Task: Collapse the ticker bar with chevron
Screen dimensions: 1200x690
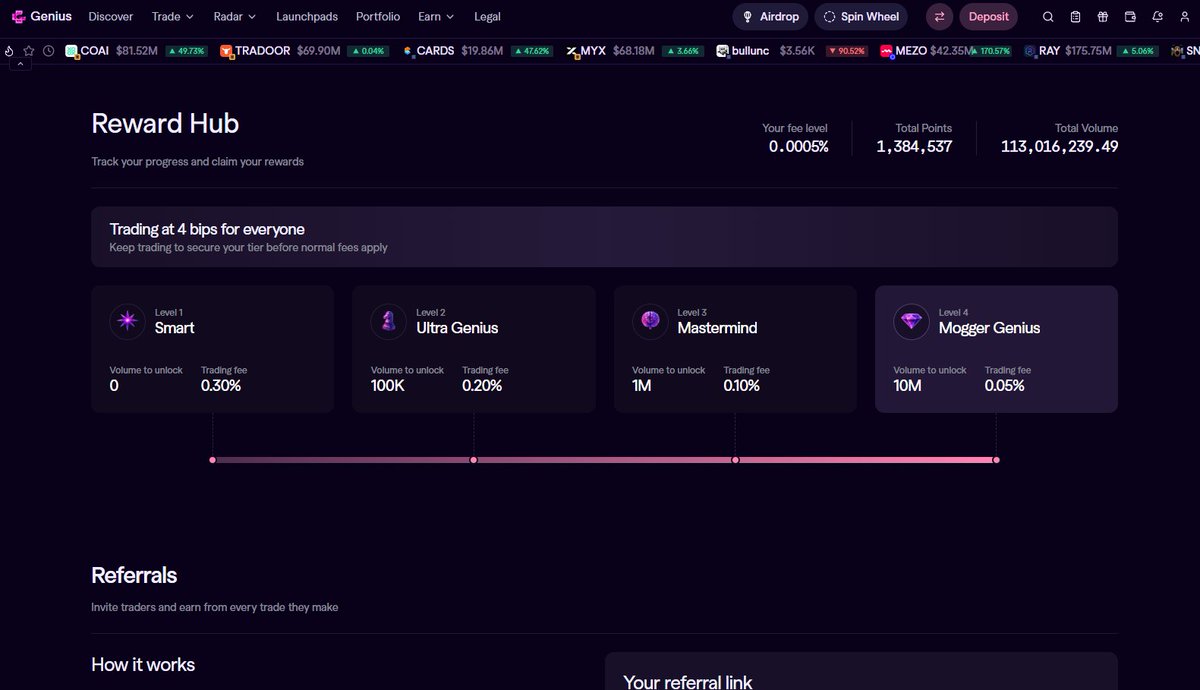Action: [20, 64]
